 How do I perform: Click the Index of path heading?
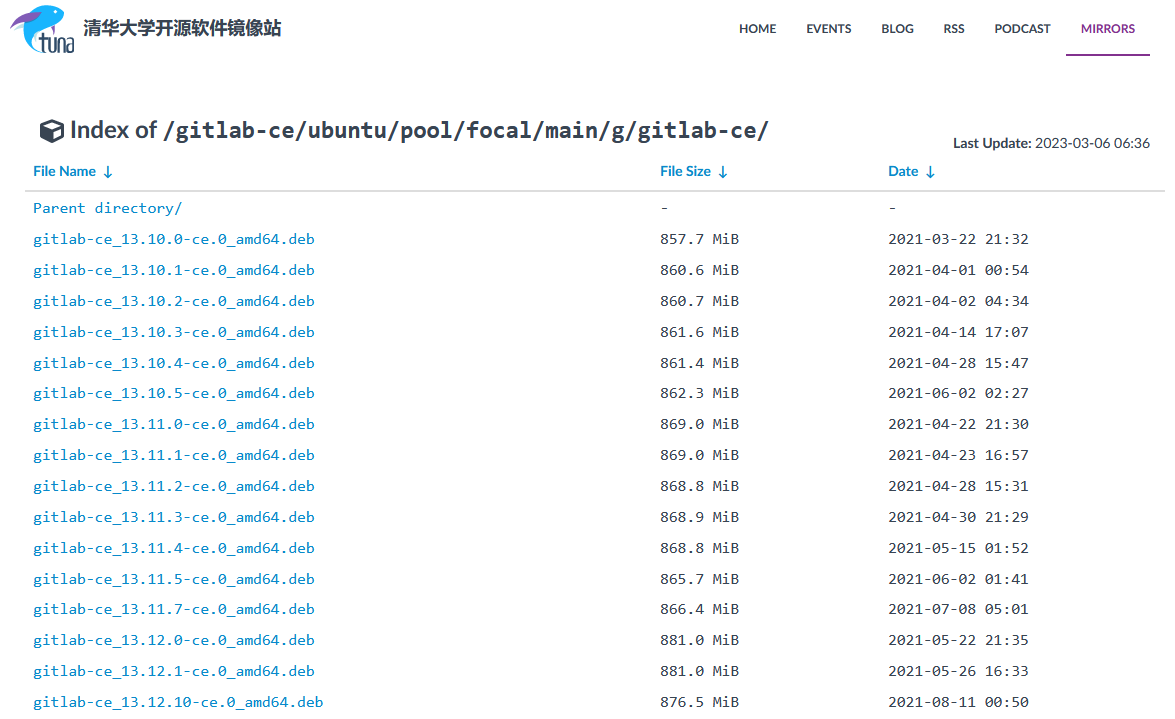coord(419,131)
